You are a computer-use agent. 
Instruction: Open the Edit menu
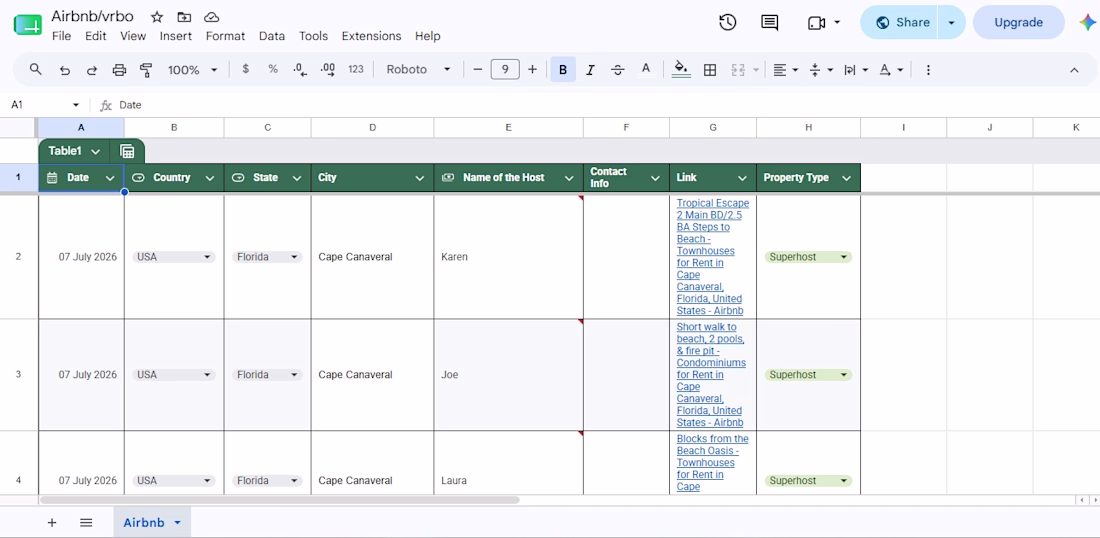pyautogui.click(x=95, y=36)
